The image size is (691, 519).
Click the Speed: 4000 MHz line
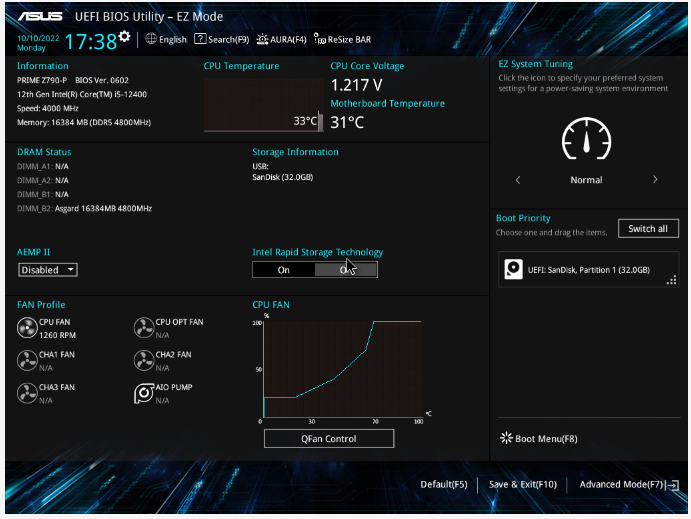click(48, 108)
